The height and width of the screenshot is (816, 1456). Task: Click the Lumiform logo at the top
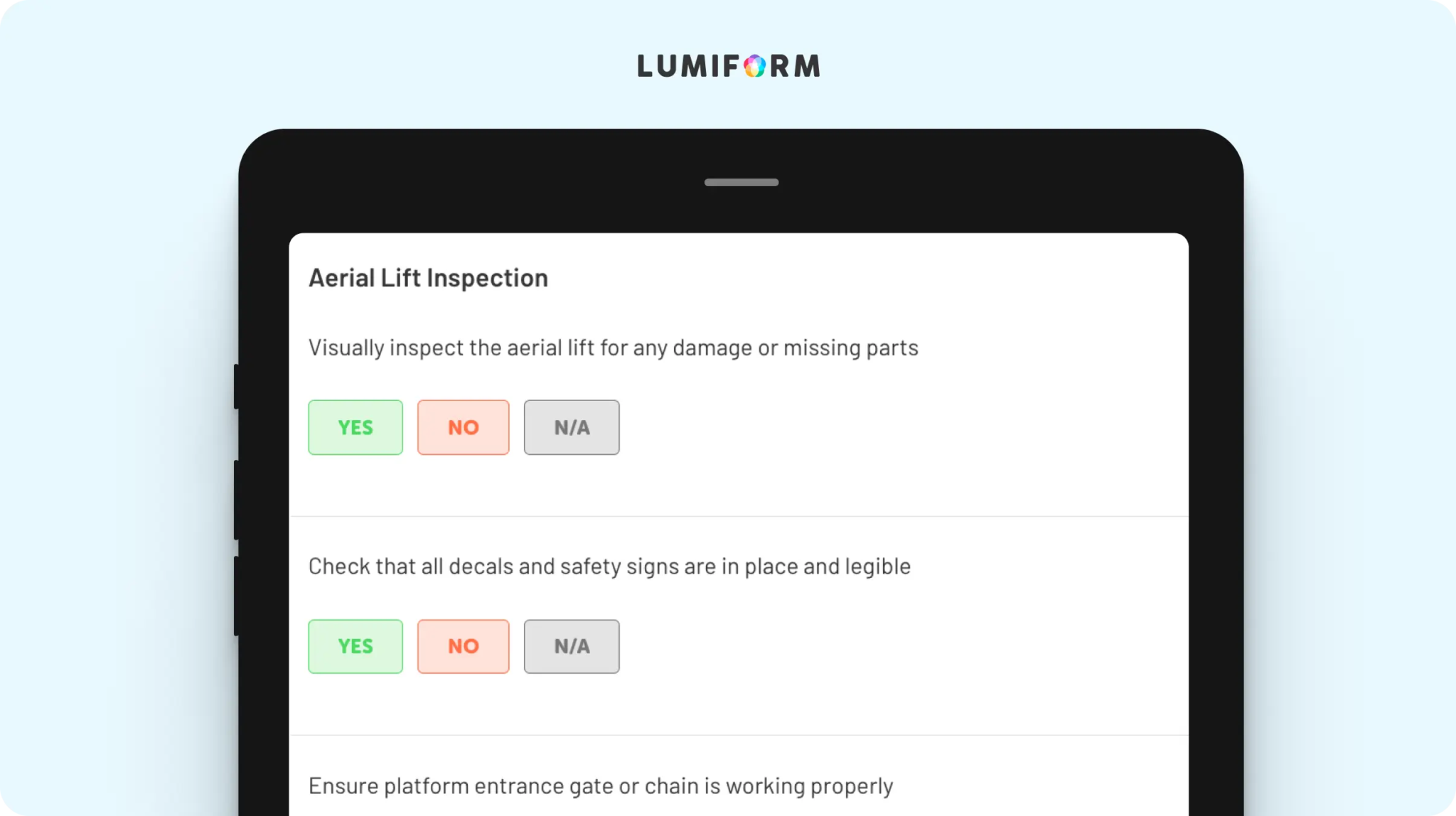tap(728, 66)
